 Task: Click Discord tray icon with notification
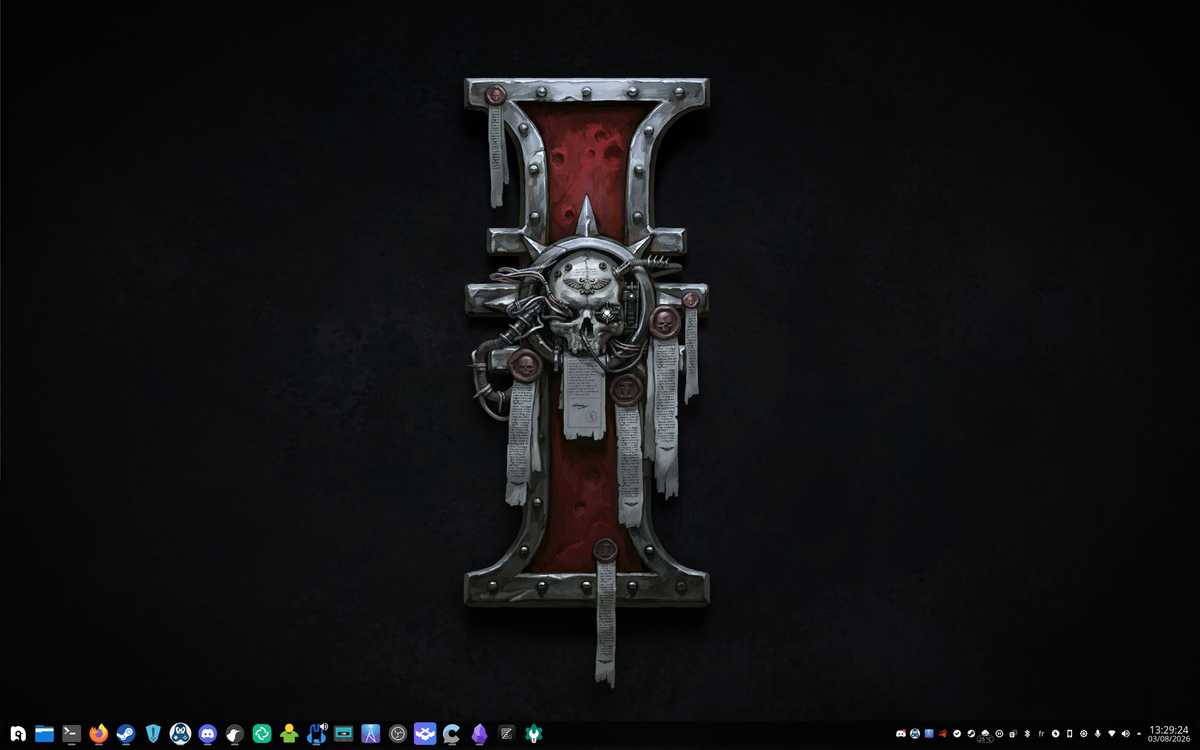(901, 733)
